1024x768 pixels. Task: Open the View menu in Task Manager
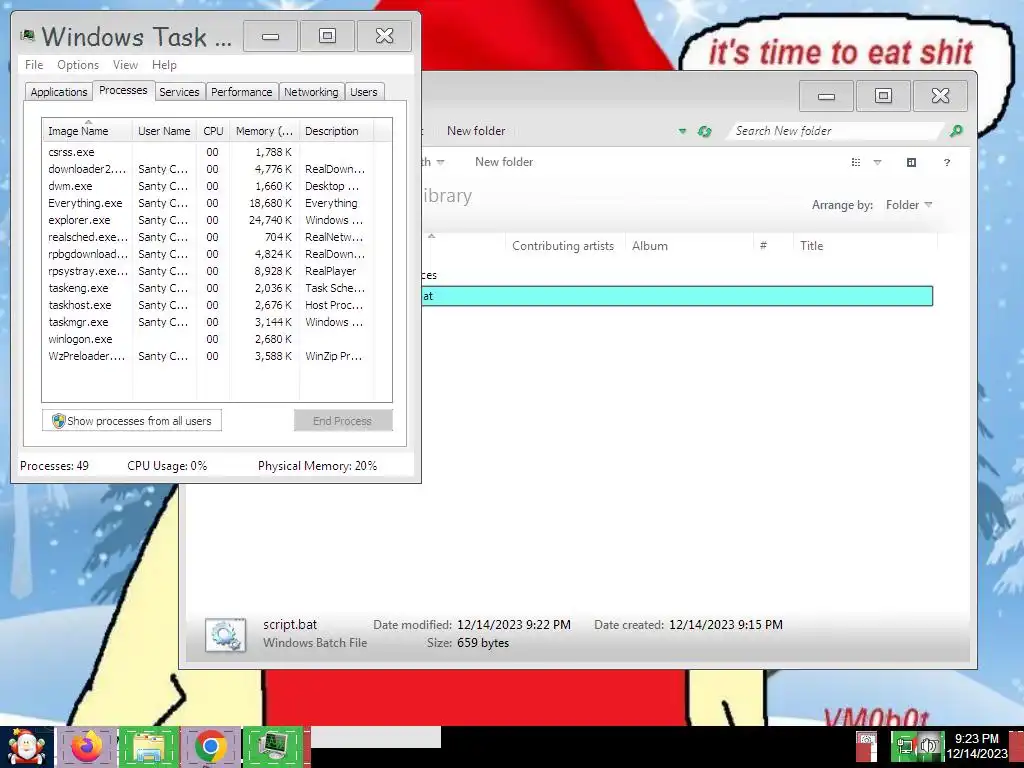125,65
